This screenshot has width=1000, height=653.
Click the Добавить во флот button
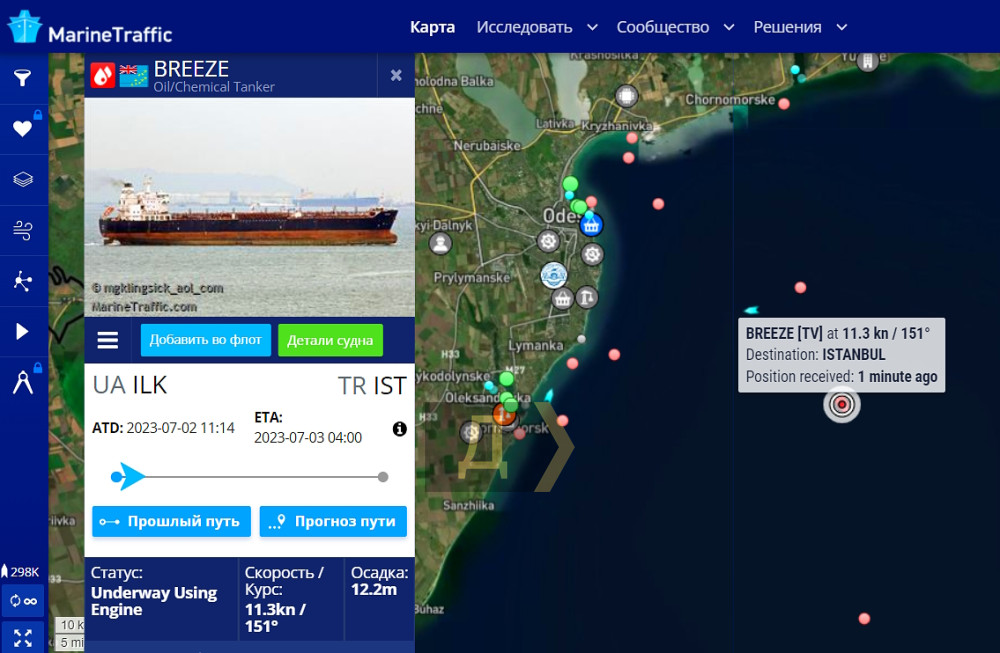(x=205, y=340)
